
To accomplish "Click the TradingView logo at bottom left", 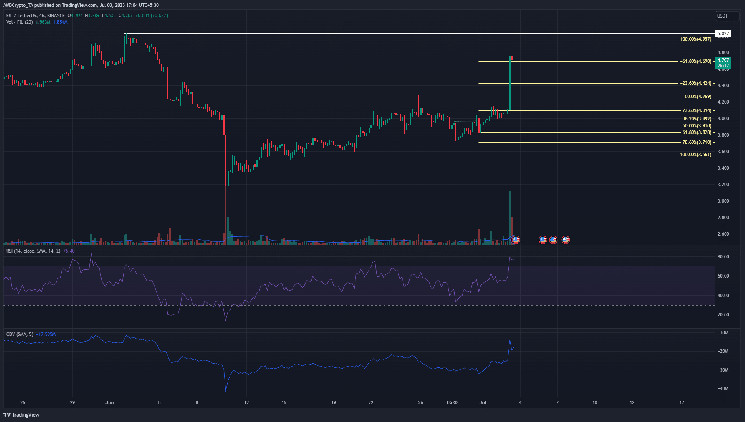I will point(21,415).
